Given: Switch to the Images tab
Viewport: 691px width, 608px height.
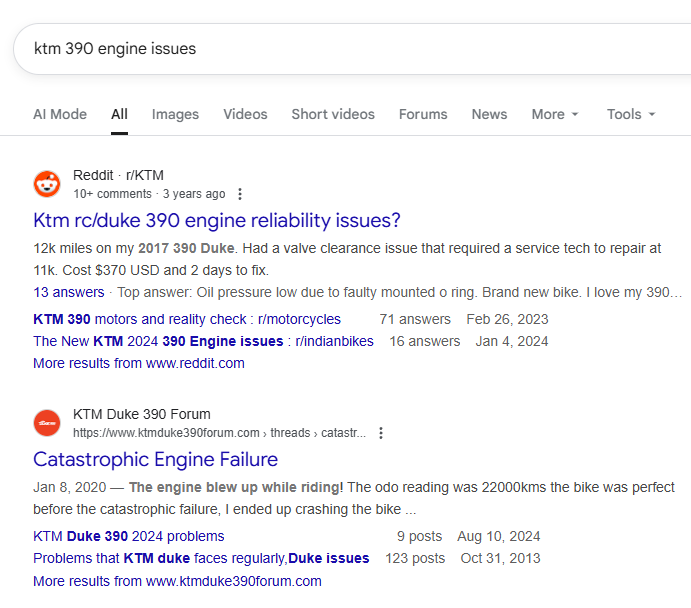Looking at the screenshot, I should [175, 114].
